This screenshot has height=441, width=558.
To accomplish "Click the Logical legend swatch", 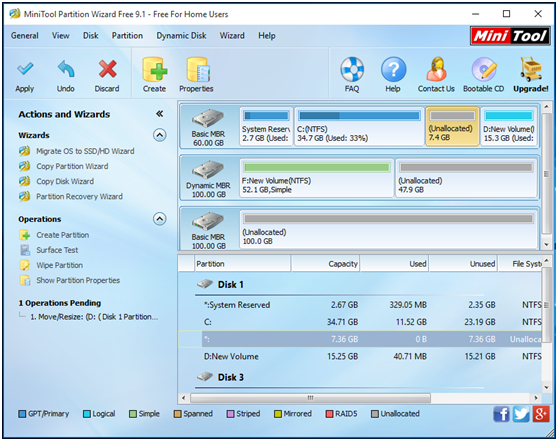I will [x=86, y=414].
